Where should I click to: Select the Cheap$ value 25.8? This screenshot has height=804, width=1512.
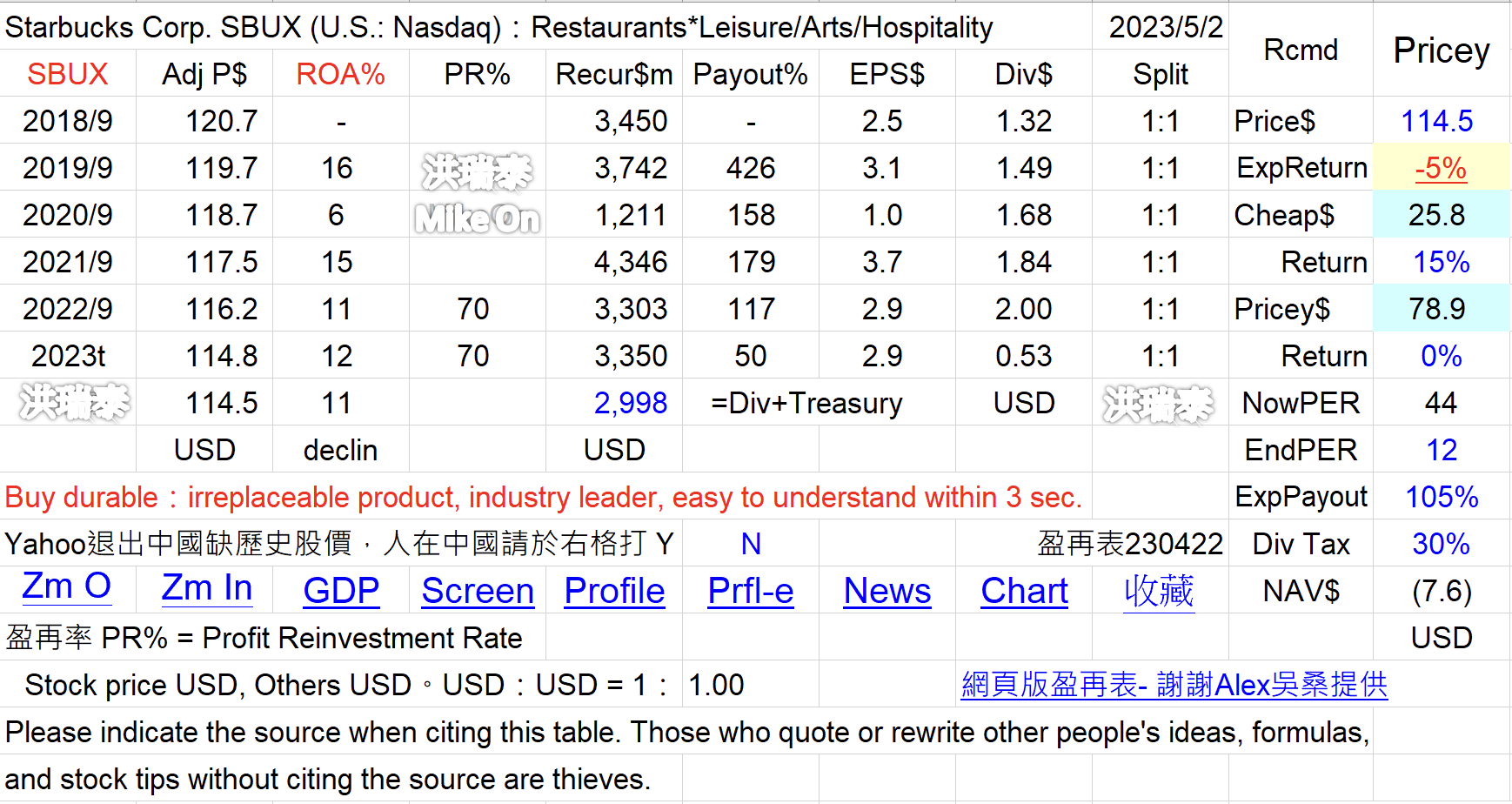pyautogui.click(x=1441, y=215)
